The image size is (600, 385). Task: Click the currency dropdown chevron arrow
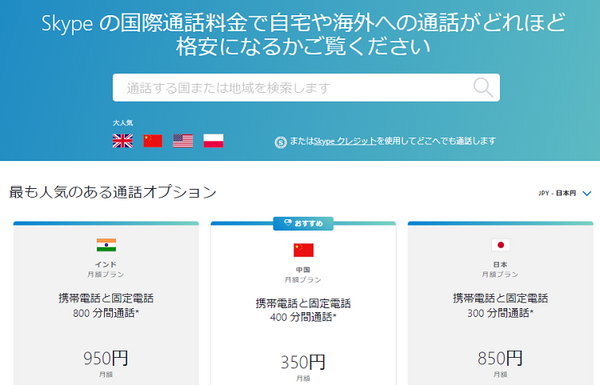[587, 194]
